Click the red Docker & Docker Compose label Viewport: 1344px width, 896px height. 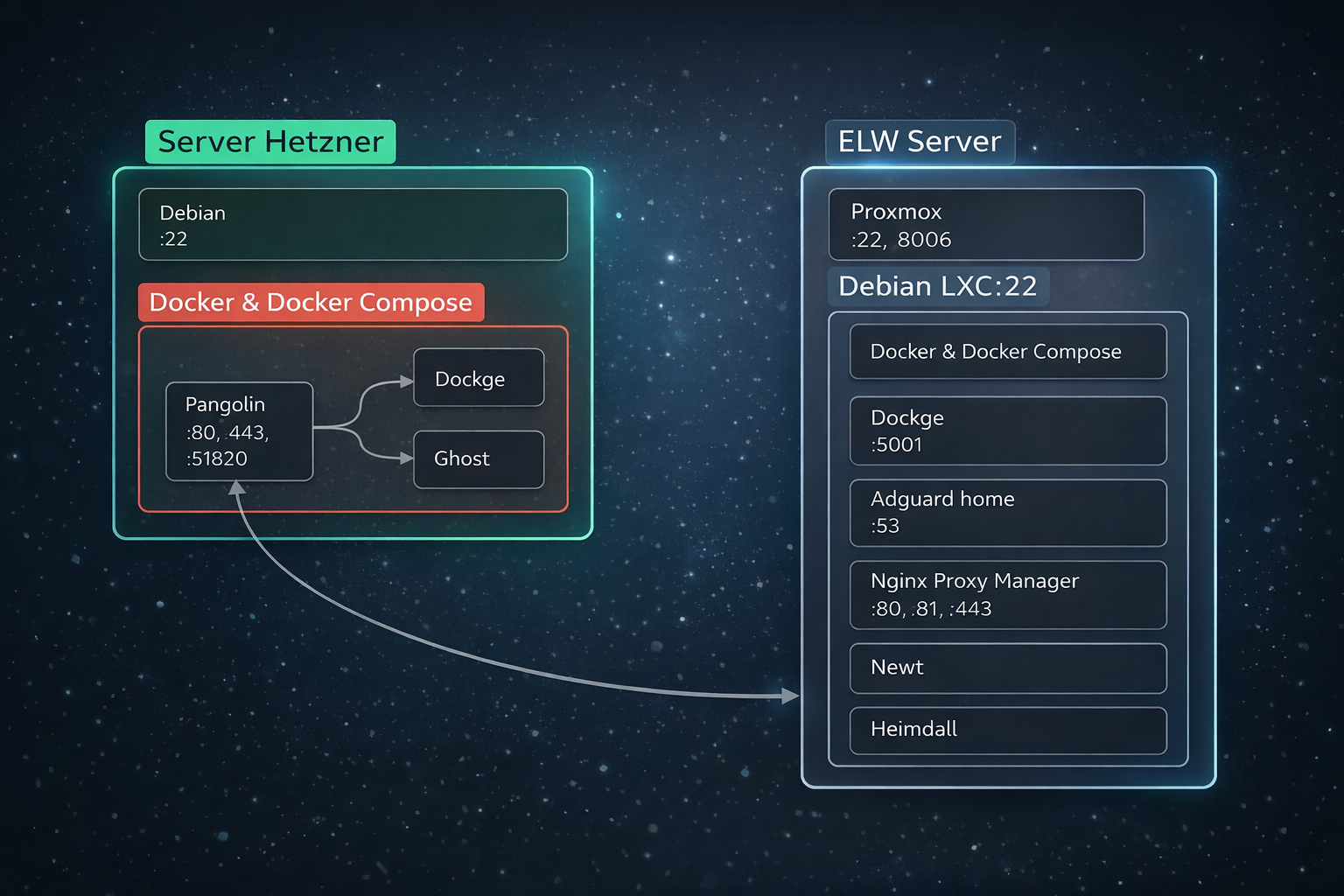click(x=311, y=303)
